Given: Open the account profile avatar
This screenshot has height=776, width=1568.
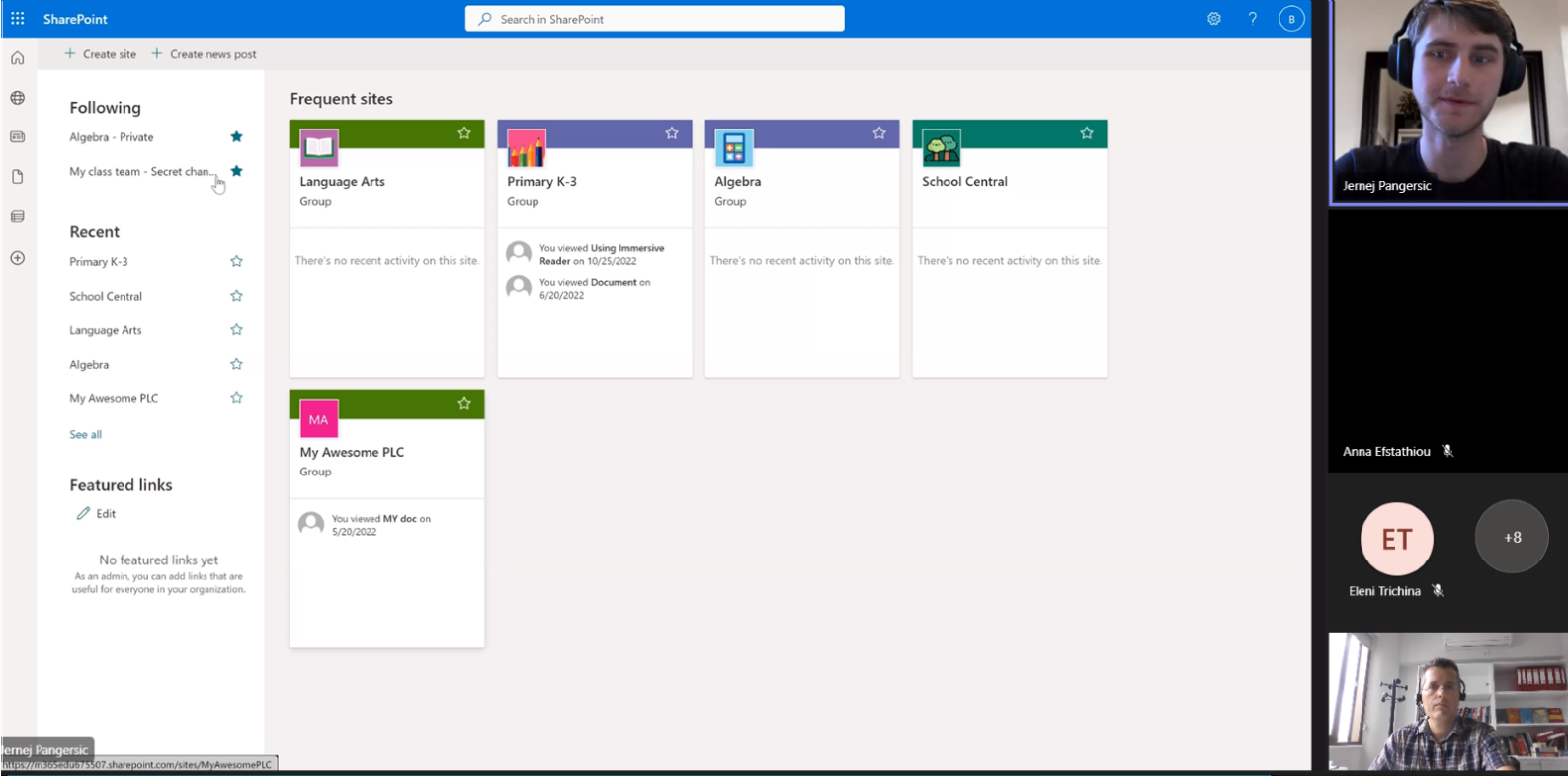Looking at the screenshot, I should [1290, 19].
